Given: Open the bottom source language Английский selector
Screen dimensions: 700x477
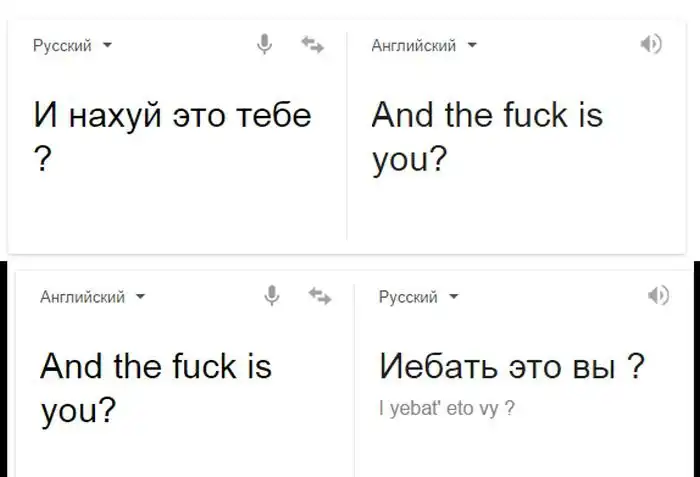Looking at the screenshot, I should coord(82,297).
